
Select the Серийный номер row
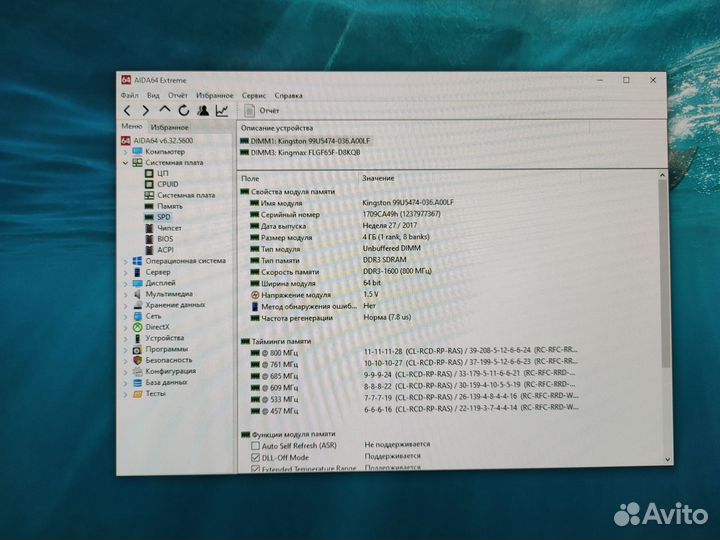345,214
